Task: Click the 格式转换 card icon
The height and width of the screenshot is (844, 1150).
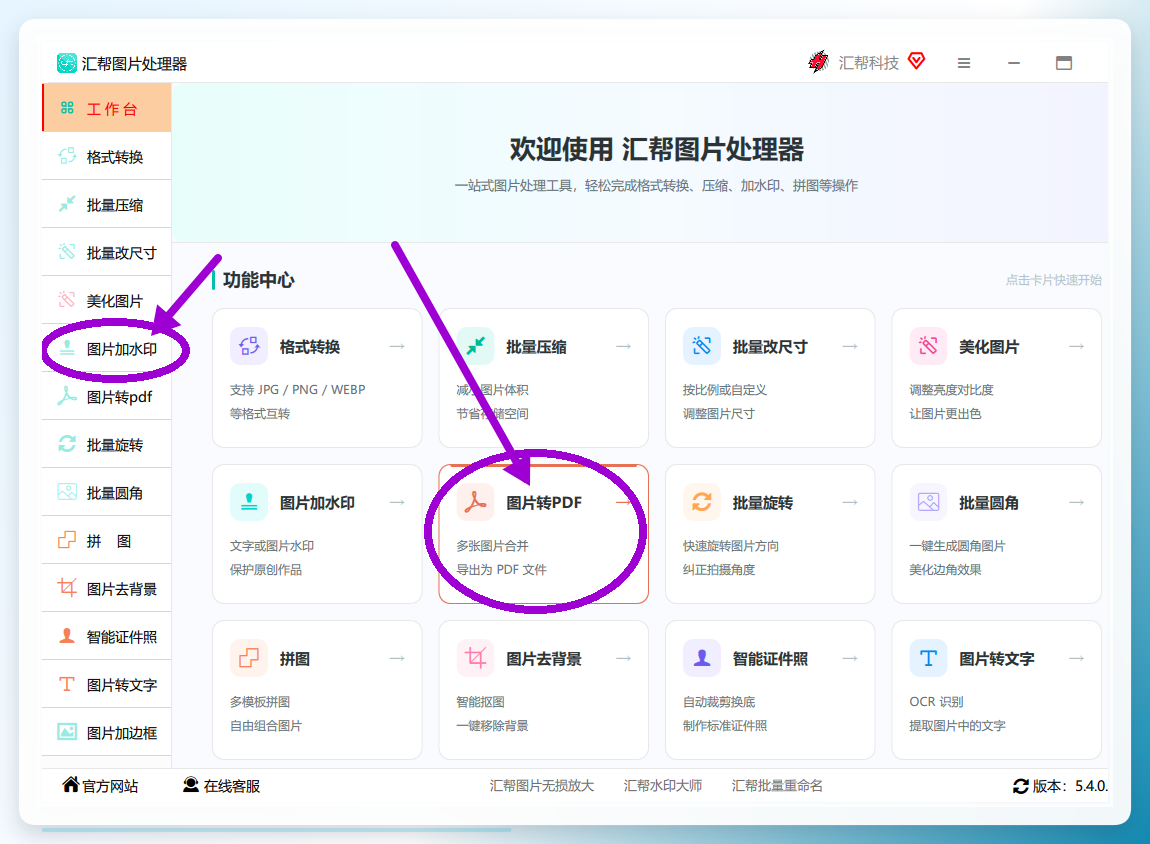Action: tap(249, 346)
